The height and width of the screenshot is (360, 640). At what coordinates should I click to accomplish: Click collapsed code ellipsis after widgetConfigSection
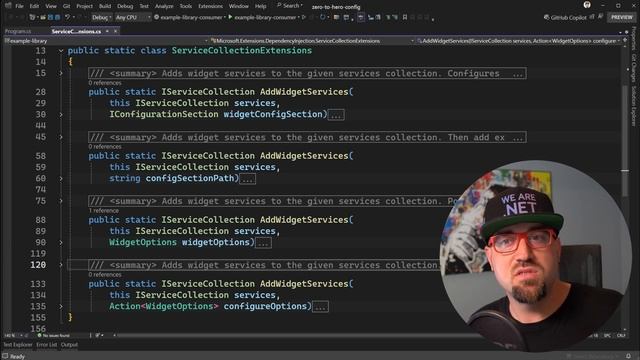pos(336,115)
